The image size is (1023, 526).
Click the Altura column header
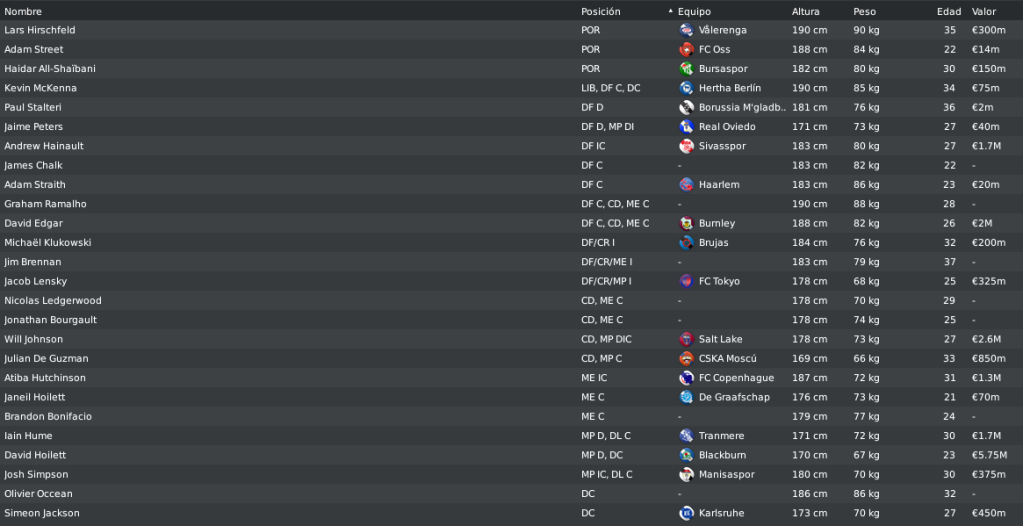pos(806,12)
